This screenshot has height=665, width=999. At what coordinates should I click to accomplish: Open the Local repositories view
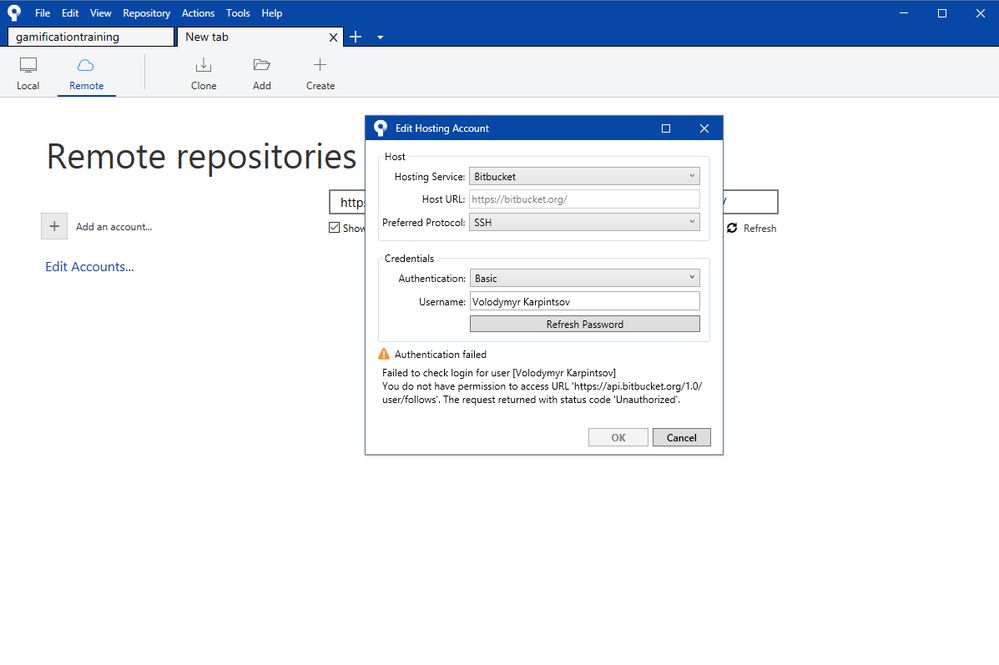pos(28,73)
